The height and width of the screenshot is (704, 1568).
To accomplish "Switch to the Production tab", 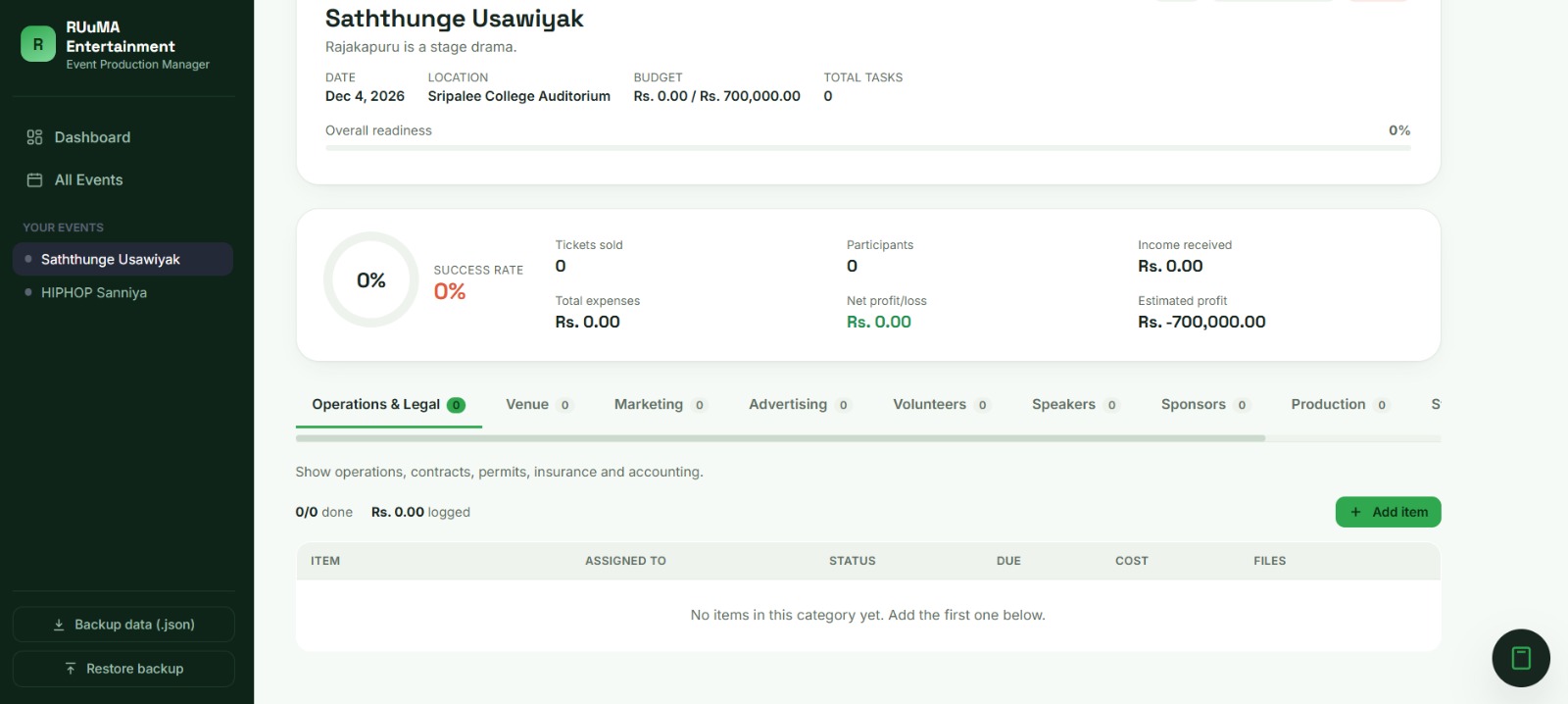I will point(1340,404).
